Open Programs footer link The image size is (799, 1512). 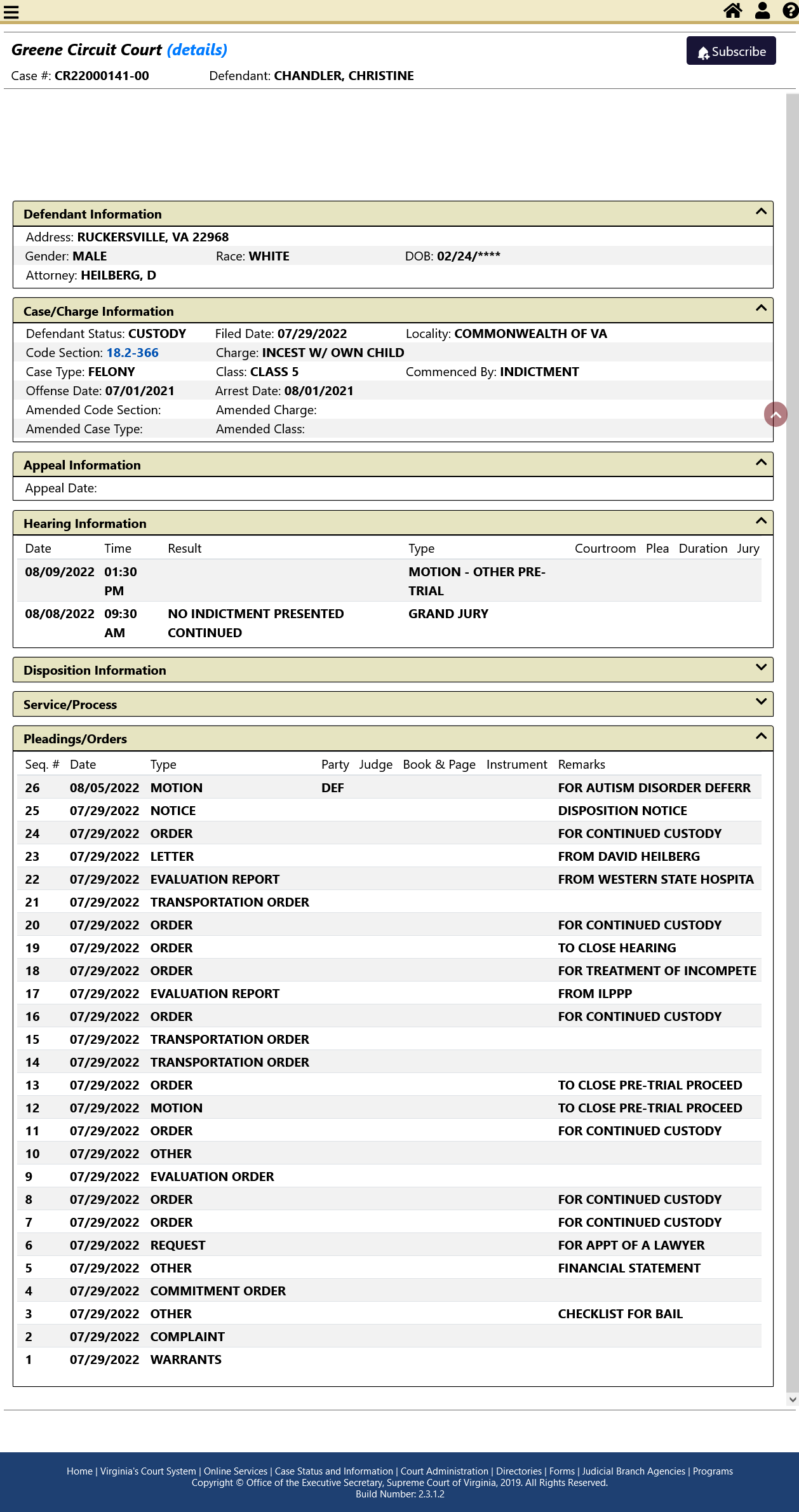click(x=713, y=1471)
